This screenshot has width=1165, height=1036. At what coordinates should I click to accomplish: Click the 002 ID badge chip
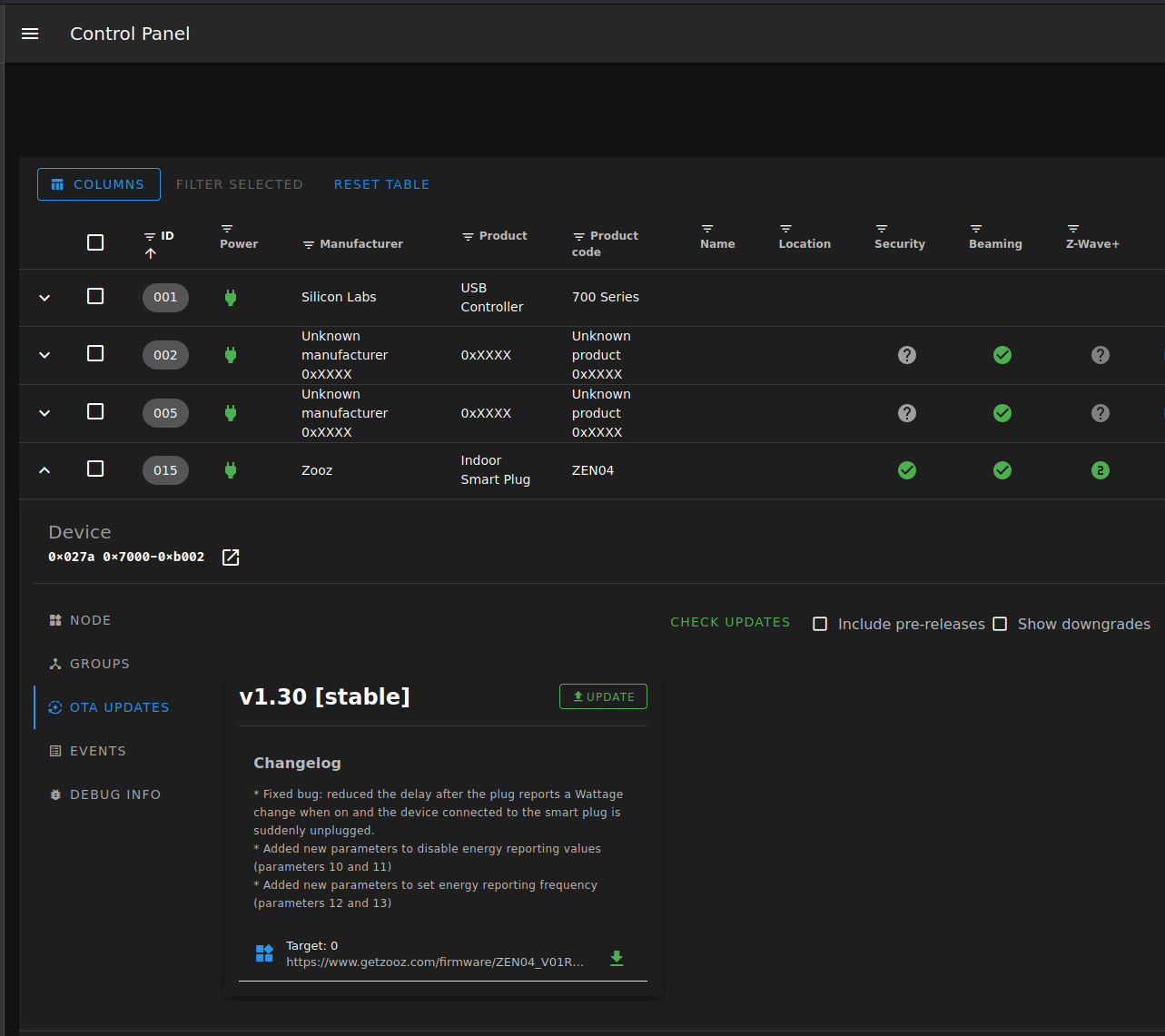(x=165, y=355)
